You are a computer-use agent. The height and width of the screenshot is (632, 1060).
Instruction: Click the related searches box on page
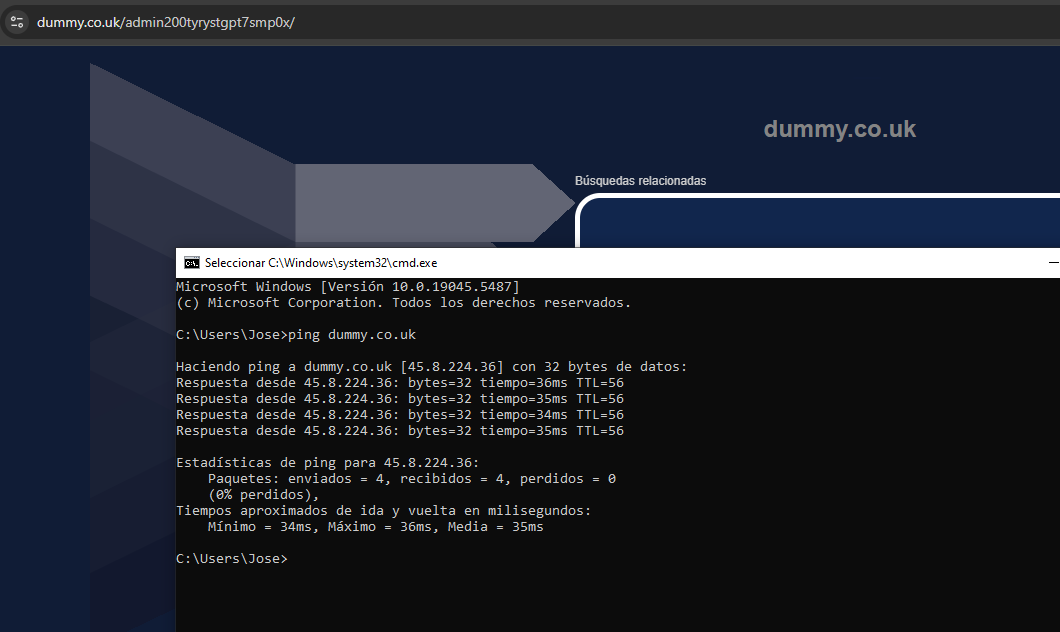click(818, 221)
